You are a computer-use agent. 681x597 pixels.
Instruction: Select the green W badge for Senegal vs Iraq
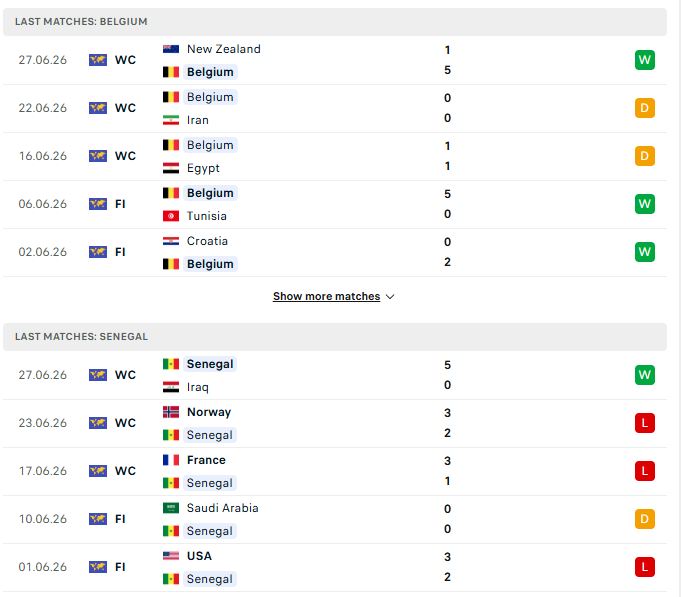(x=645, y=375)
